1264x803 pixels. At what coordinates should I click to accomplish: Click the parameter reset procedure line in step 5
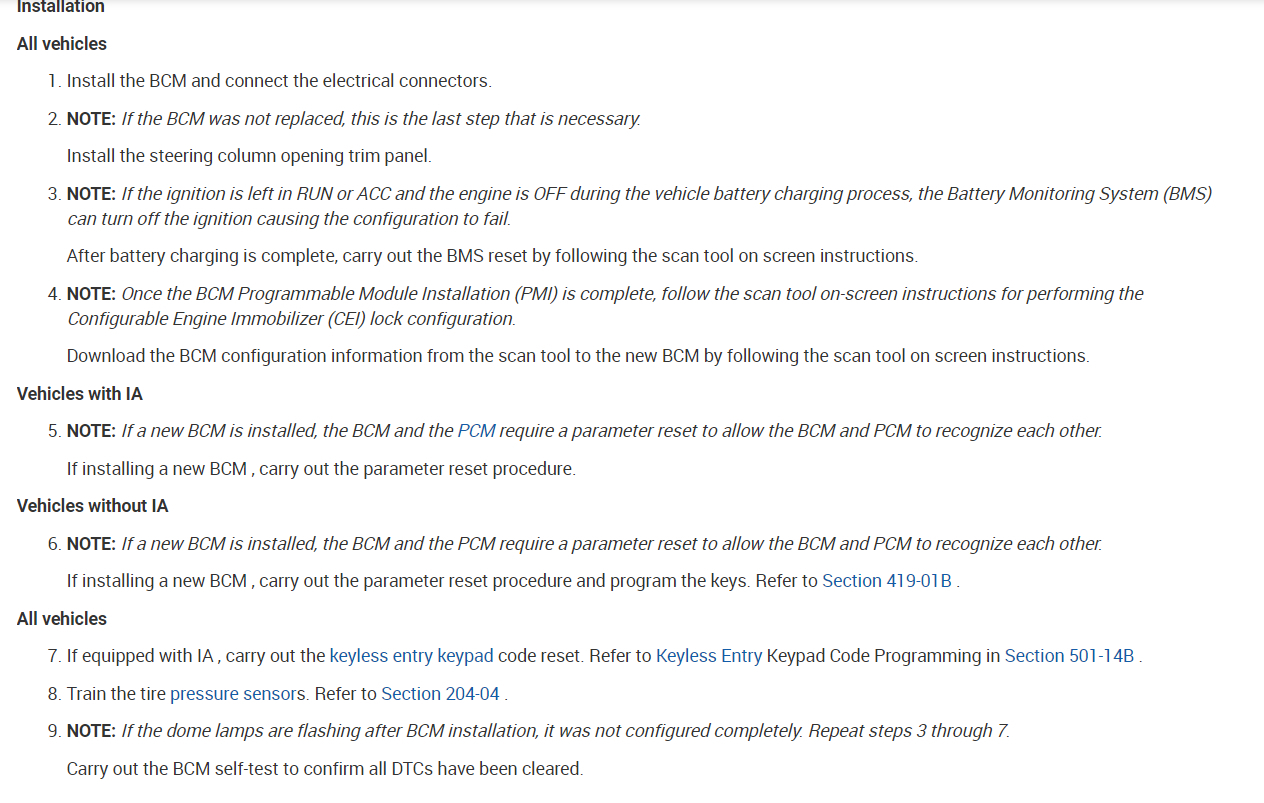pyautogui.click(x=321, y=469)
